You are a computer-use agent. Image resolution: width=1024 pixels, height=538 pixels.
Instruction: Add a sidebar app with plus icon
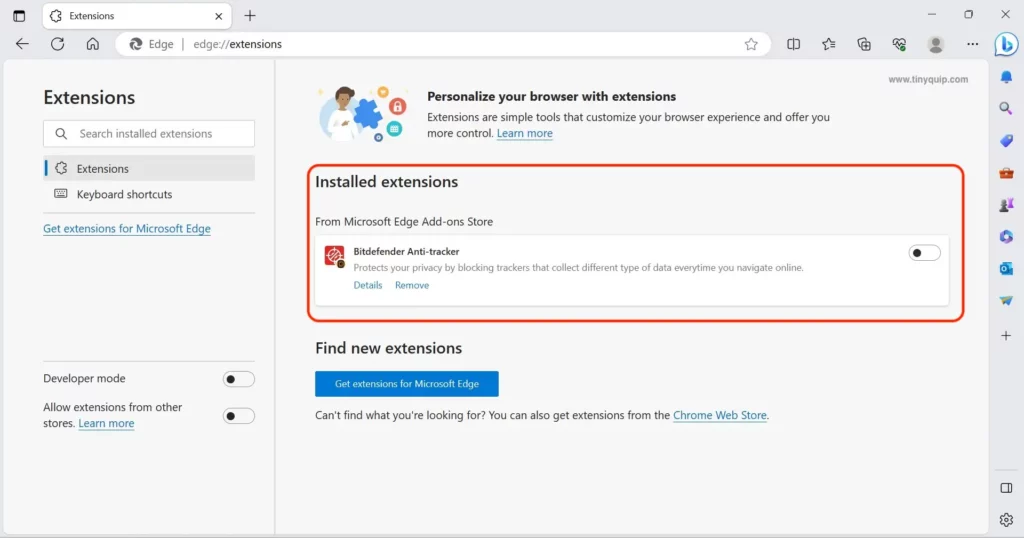pyautogui.click(x=1006, y=335)
